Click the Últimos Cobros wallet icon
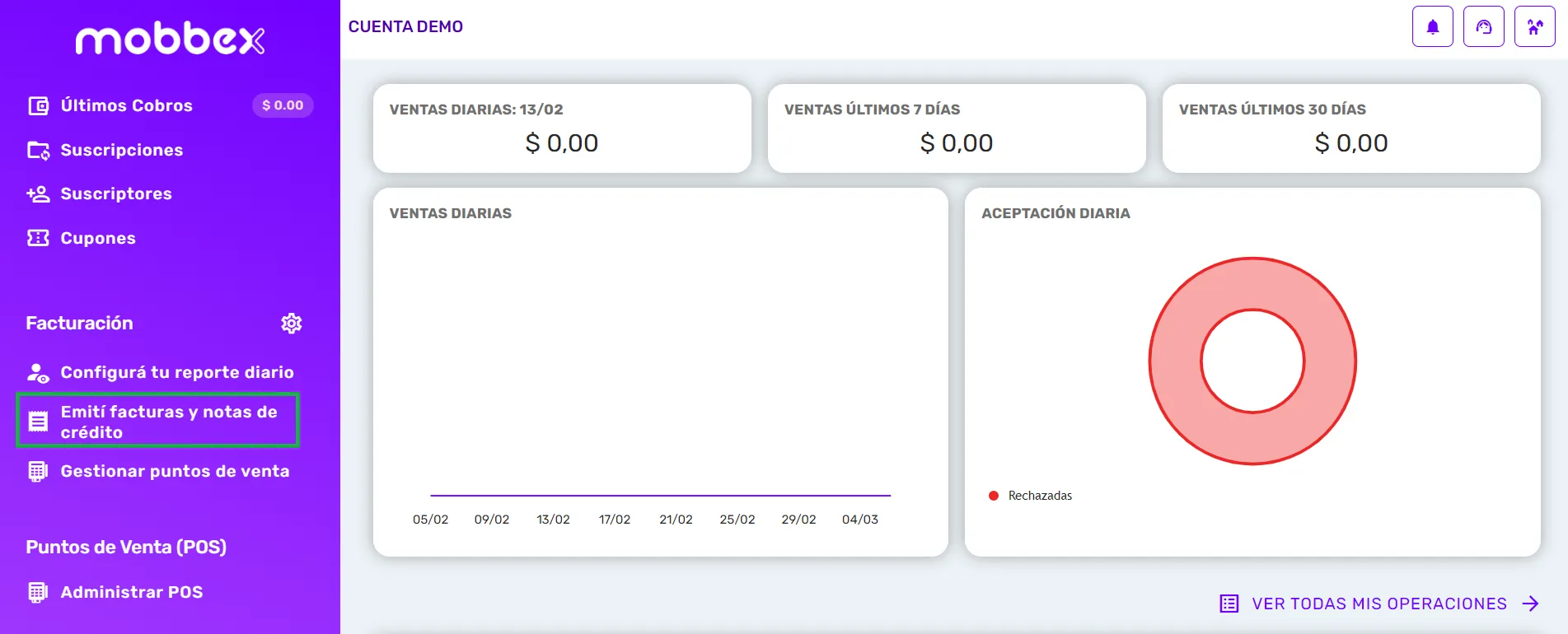 pos(38,105)
